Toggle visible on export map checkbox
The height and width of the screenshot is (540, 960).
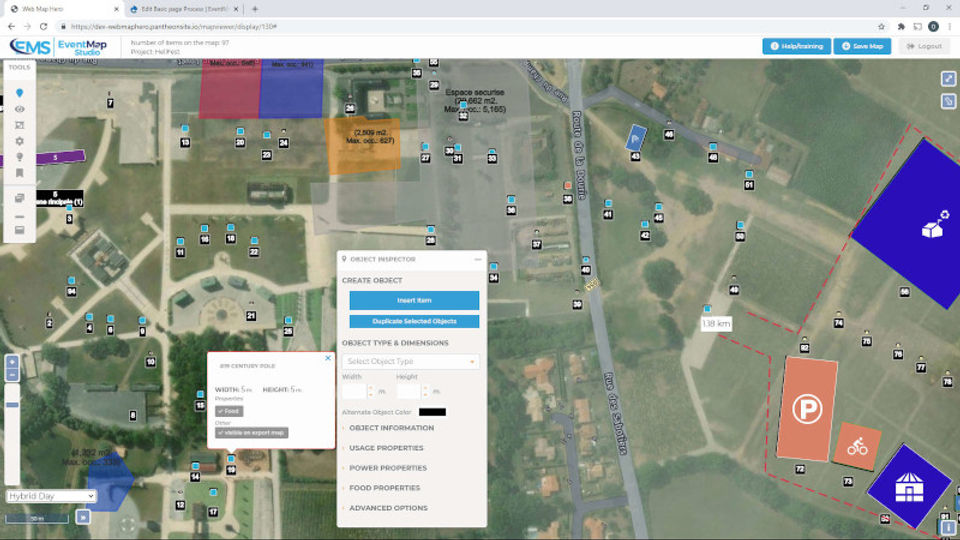click(x=251, y=433)
